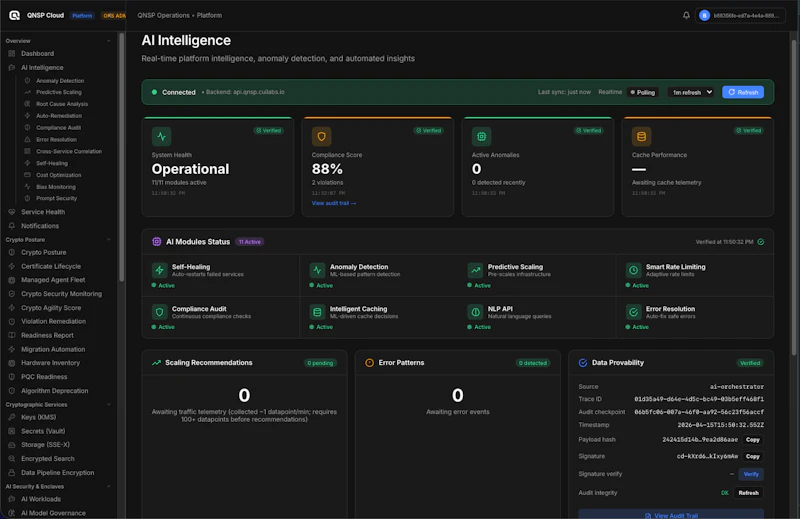800x519 pixels.
Task: Navigate to Certificate Lifecycle
Action: point(51,266)
